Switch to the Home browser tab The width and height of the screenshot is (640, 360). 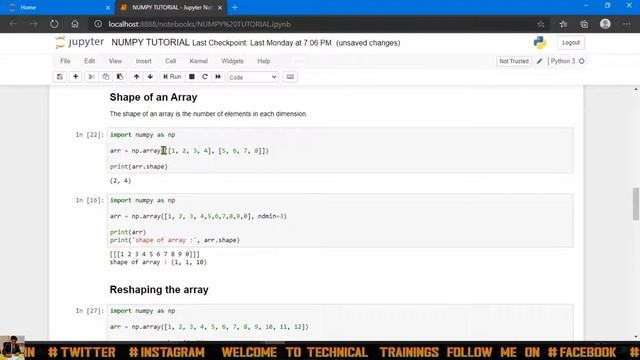click(x=58, y=7)
